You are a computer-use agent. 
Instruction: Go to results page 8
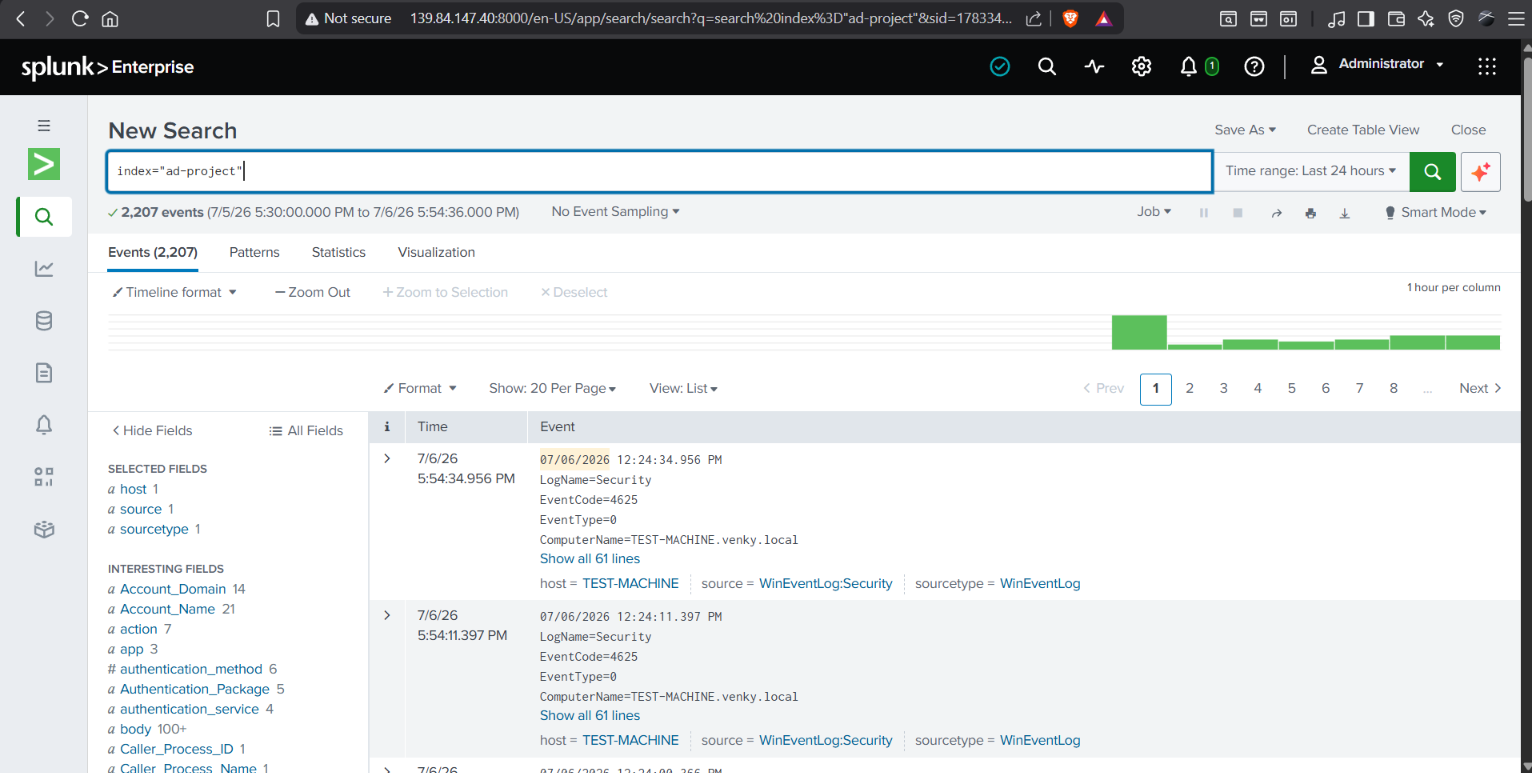click(x=1393, y=388)
